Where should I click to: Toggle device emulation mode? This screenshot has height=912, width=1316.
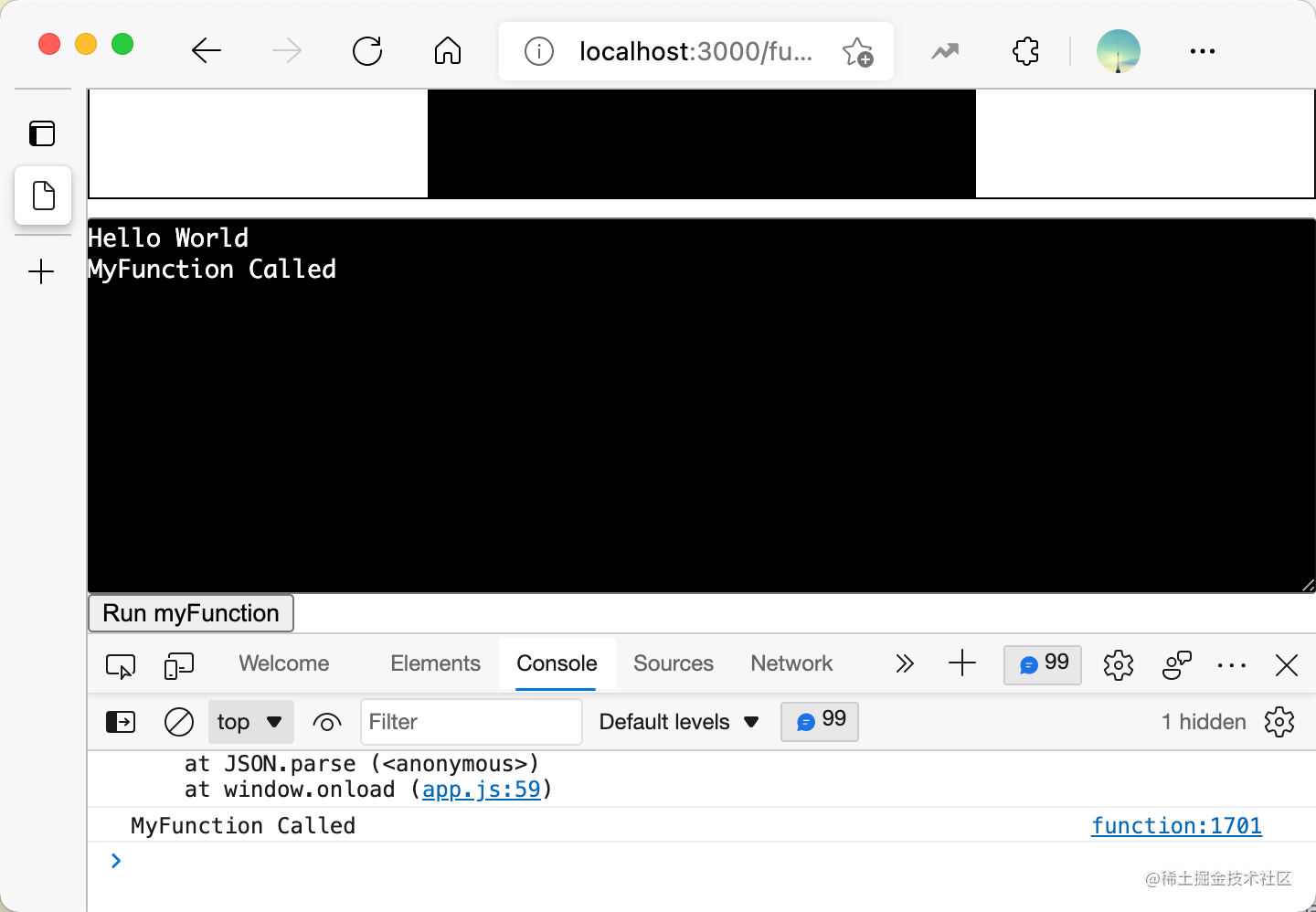coord(179,665)
